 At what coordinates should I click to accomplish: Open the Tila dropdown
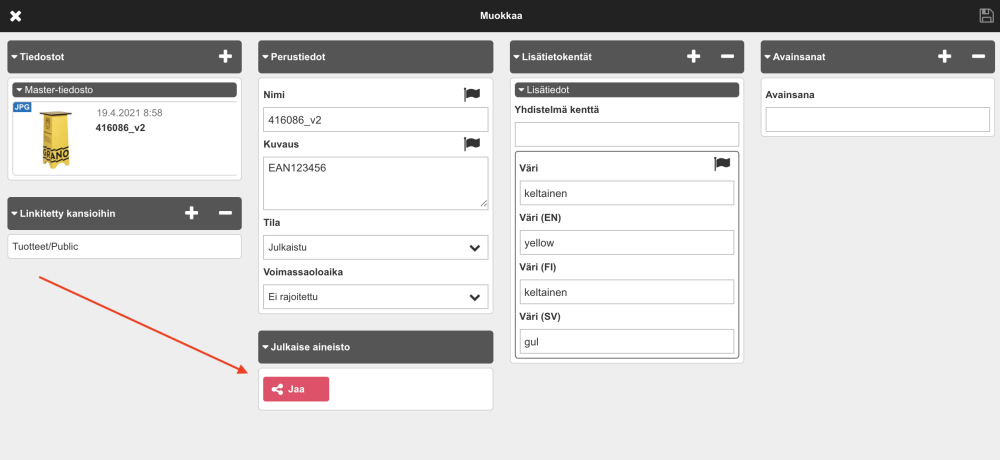point(375,247)
